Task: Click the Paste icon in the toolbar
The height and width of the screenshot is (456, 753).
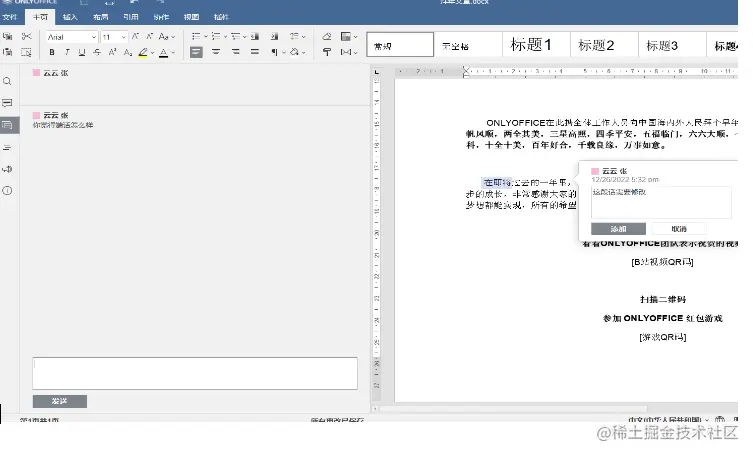Action: click(x=8, y=52)
